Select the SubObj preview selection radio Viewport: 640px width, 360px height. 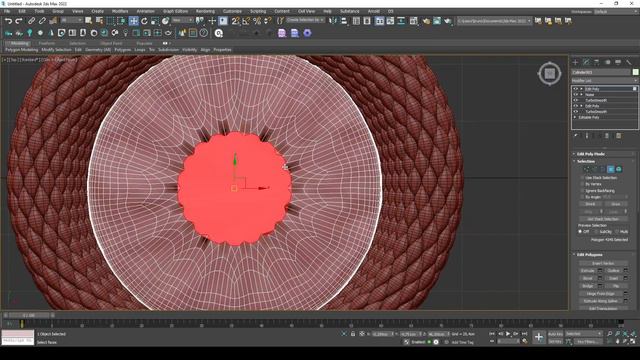pos(596,231)
